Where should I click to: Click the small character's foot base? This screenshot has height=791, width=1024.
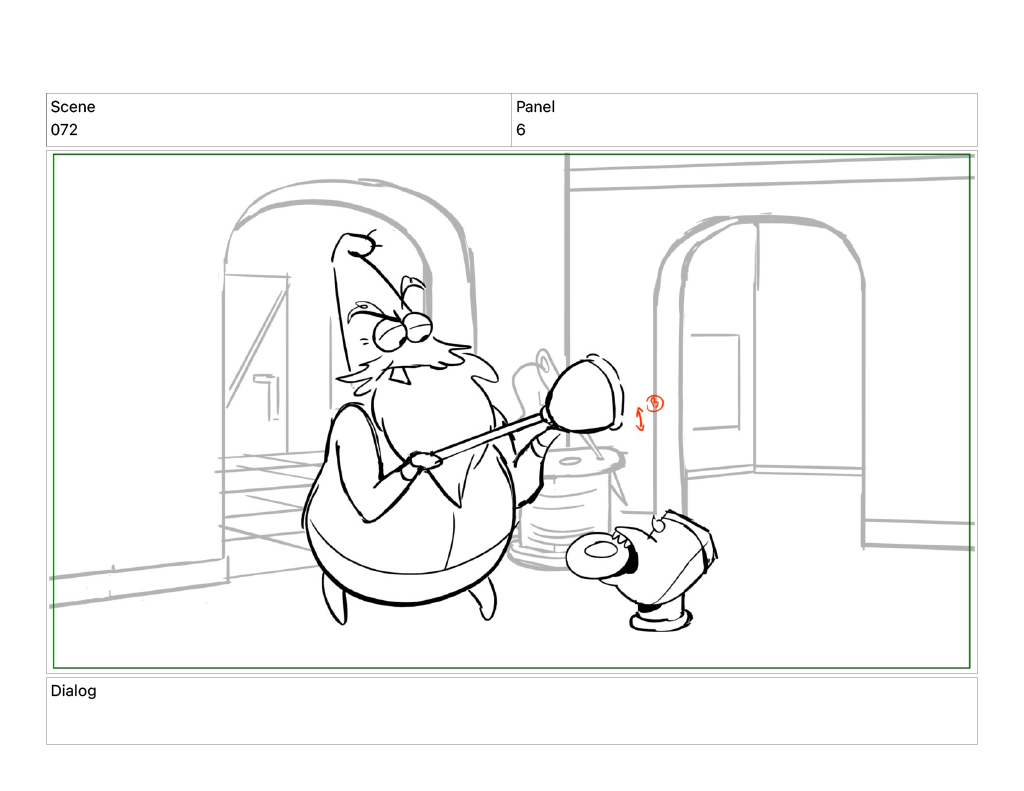pyautogui.click(x=660, y=620)
